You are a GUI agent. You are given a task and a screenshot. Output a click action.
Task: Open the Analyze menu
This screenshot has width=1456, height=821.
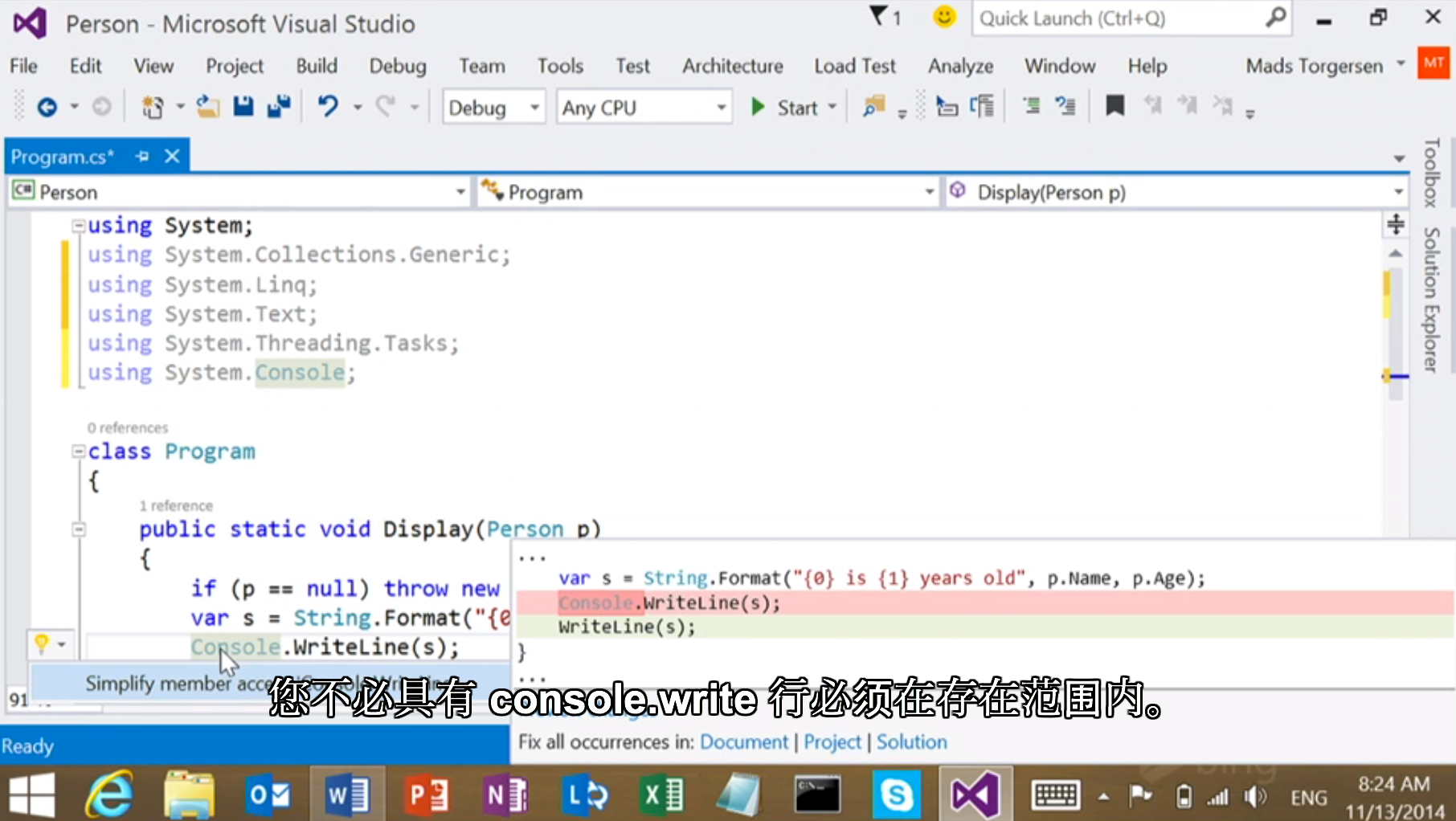click(x=961, y=66)
